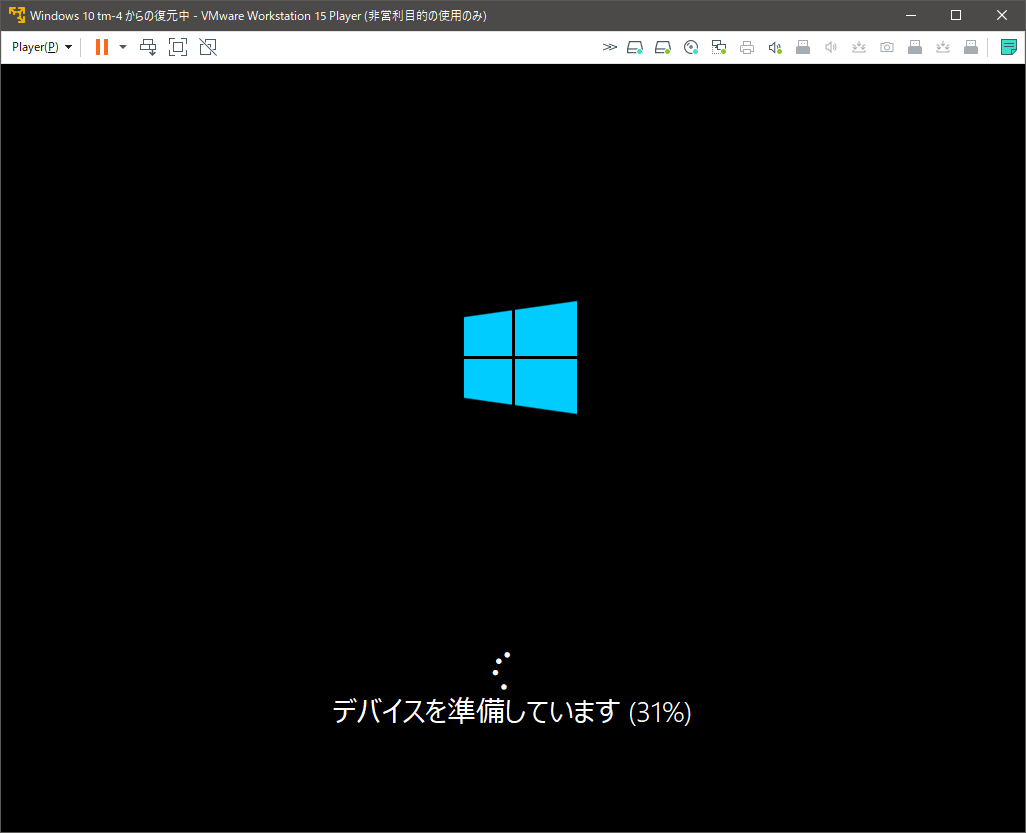Click the hard disk icon with the green indicator

tap(663, 47)
